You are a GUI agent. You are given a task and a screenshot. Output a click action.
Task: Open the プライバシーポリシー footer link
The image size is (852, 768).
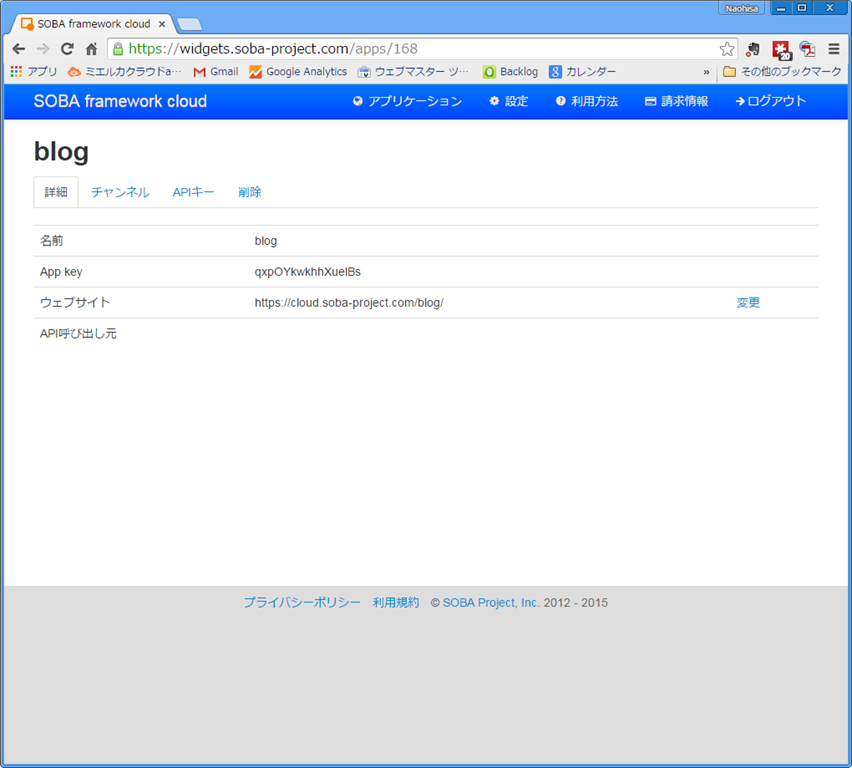coord(302,603)
